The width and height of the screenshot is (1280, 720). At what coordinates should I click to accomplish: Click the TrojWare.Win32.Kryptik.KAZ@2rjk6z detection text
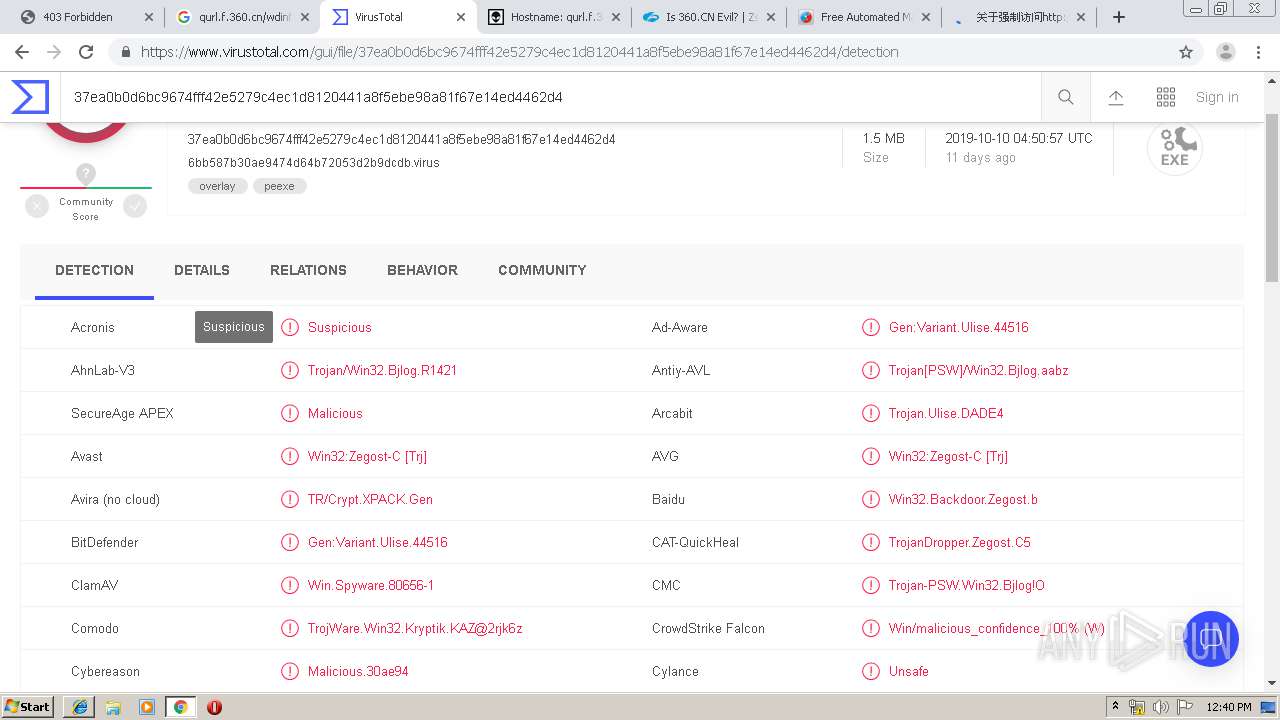pos(415,628)
